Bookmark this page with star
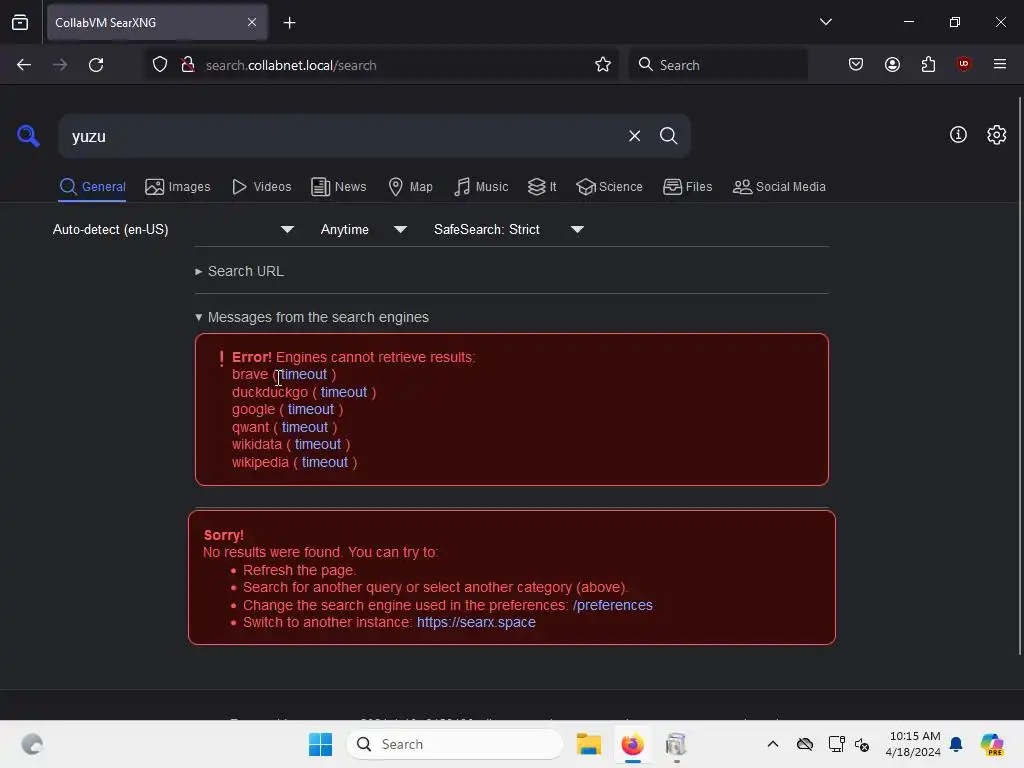The height and width of the screenshot is (768, 1024). (x=603, y=65)
